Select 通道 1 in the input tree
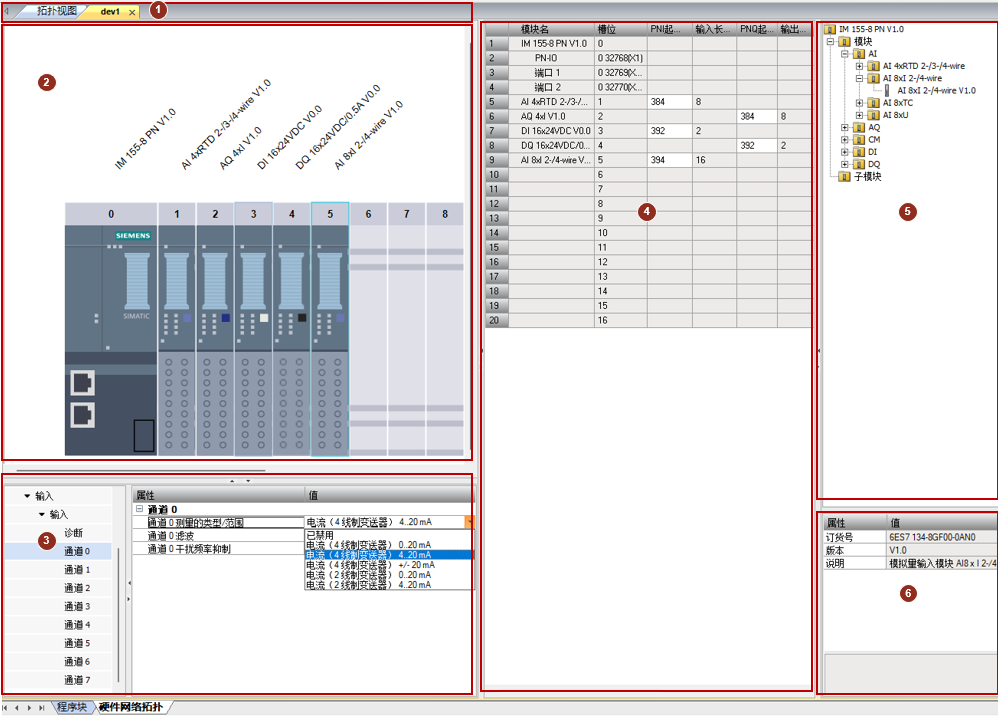This screenshot has width=998, height=716. pyautogui.click(x=77, y=570)
